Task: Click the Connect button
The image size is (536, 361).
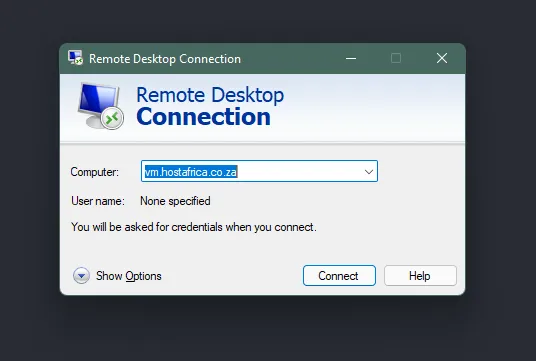Action: click(x=339, y=276)
